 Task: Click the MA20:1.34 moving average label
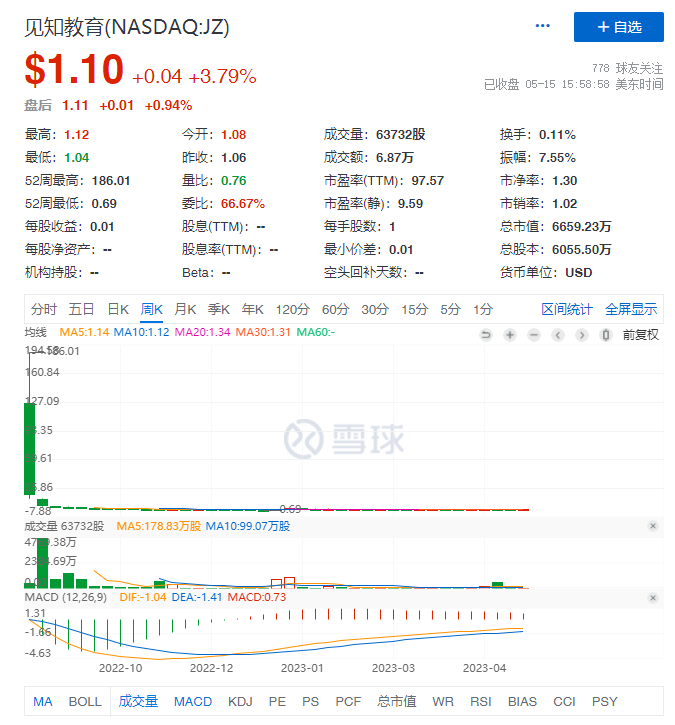tap(202, 332)
